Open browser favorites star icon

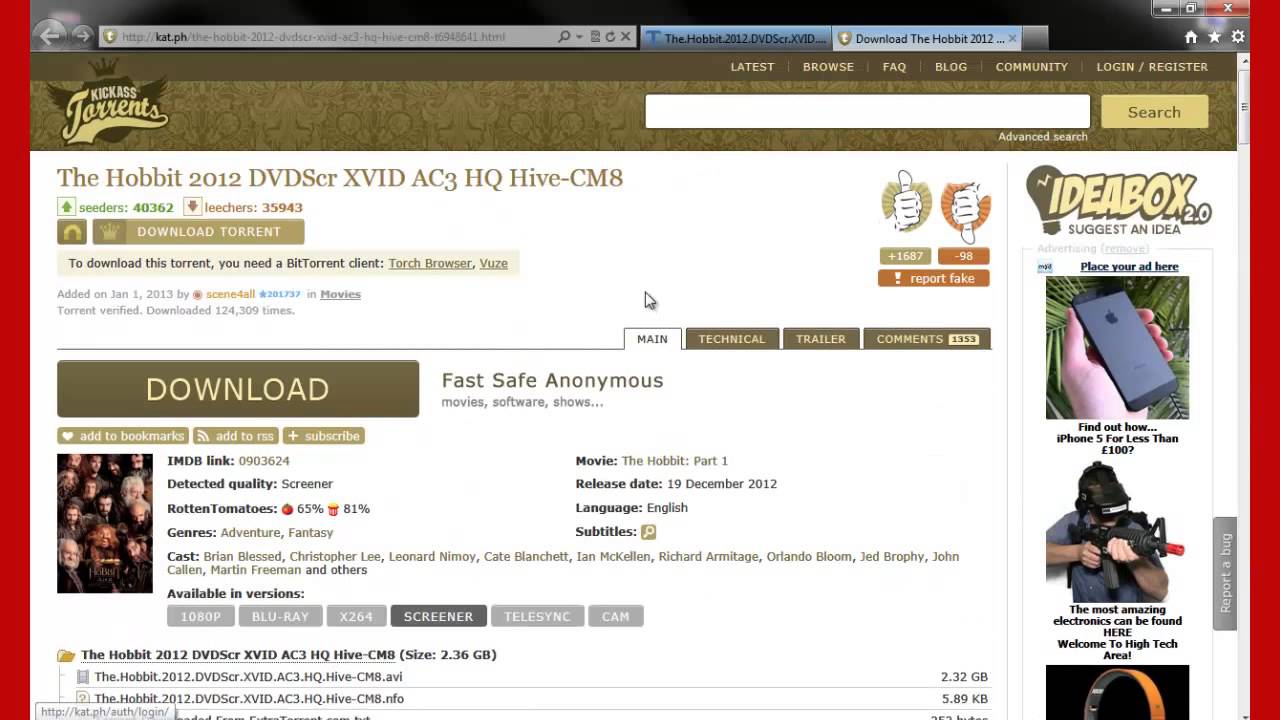(1214, 37)
